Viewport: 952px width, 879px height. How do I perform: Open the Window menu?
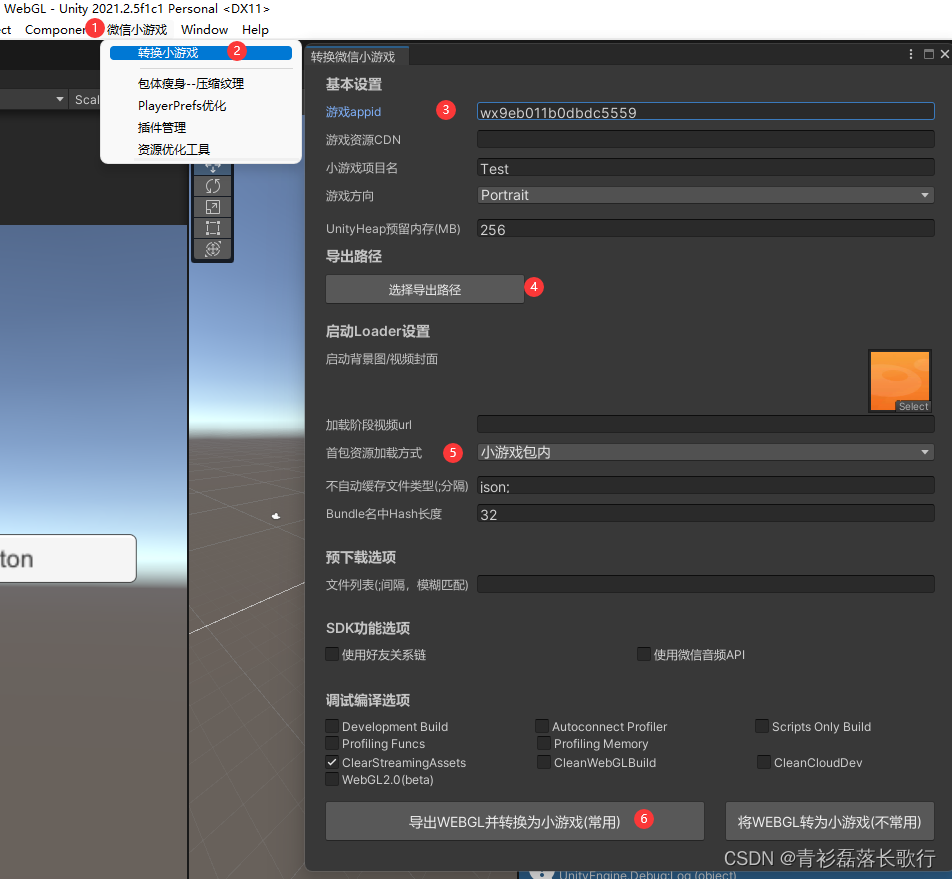click(x=204, y=30)
